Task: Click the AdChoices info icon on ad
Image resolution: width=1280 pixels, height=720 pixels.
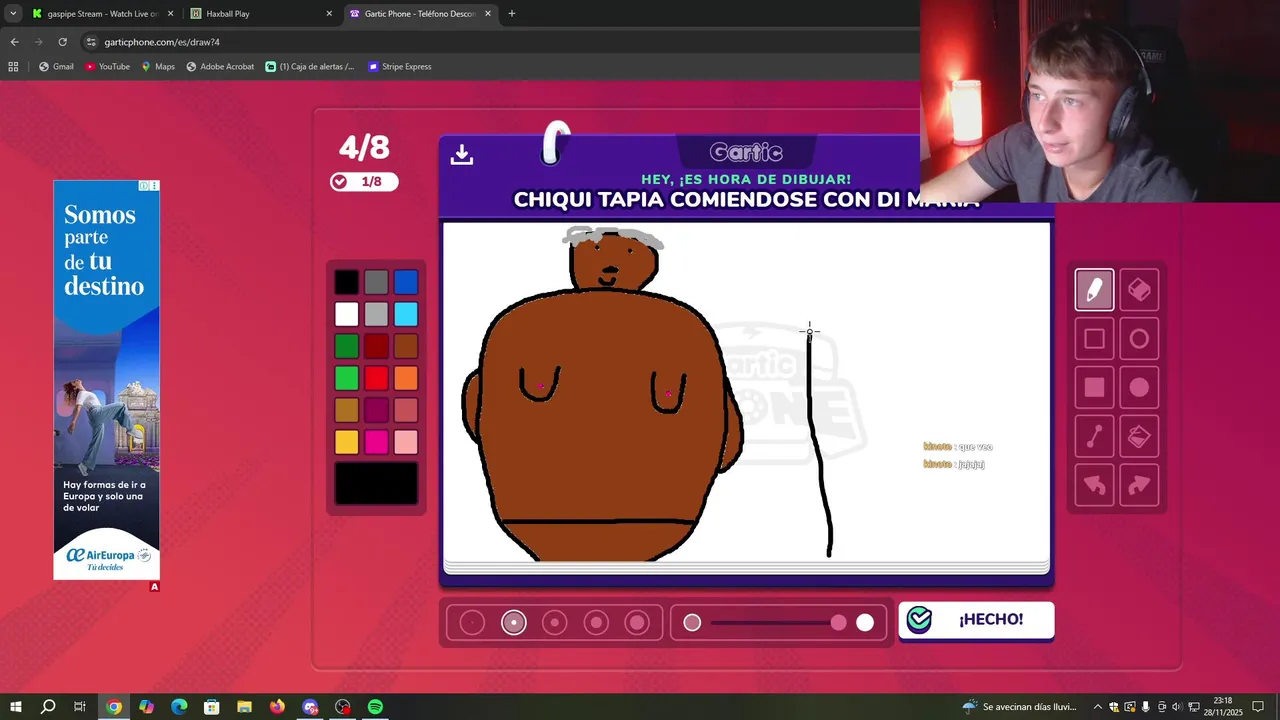Action: tap(144, 186)
